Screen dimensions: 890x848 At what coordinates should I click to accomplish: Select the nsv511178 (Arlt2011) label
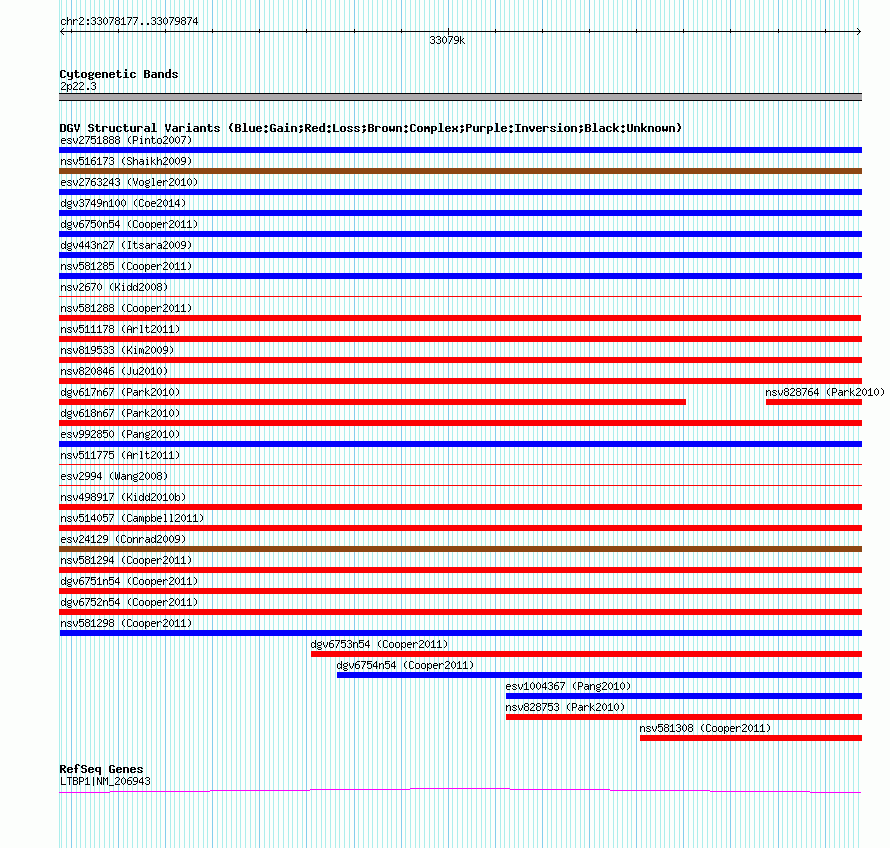120,329
